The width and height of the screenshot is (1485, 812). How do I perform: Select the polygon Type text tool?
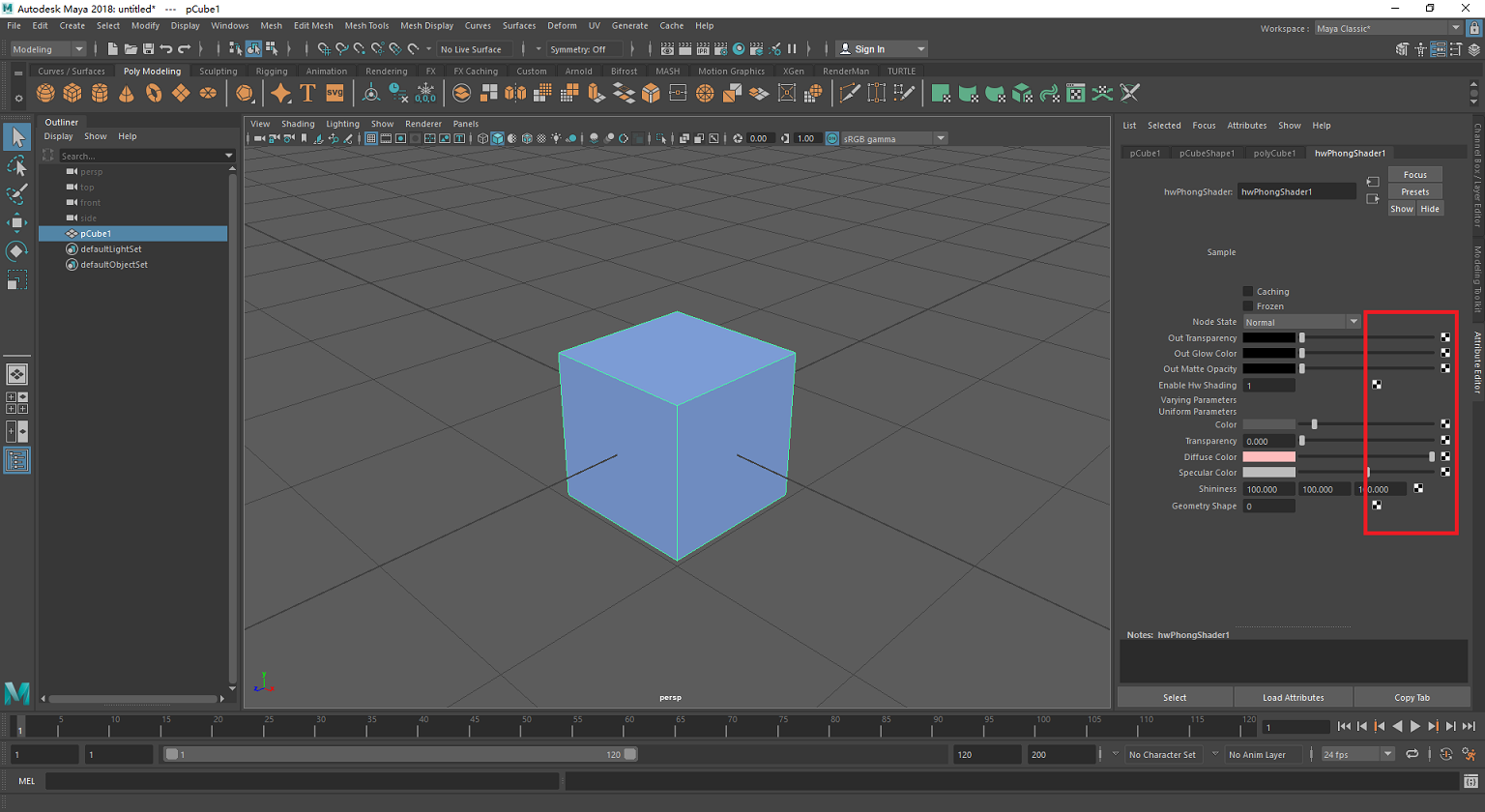coord(307,93)
